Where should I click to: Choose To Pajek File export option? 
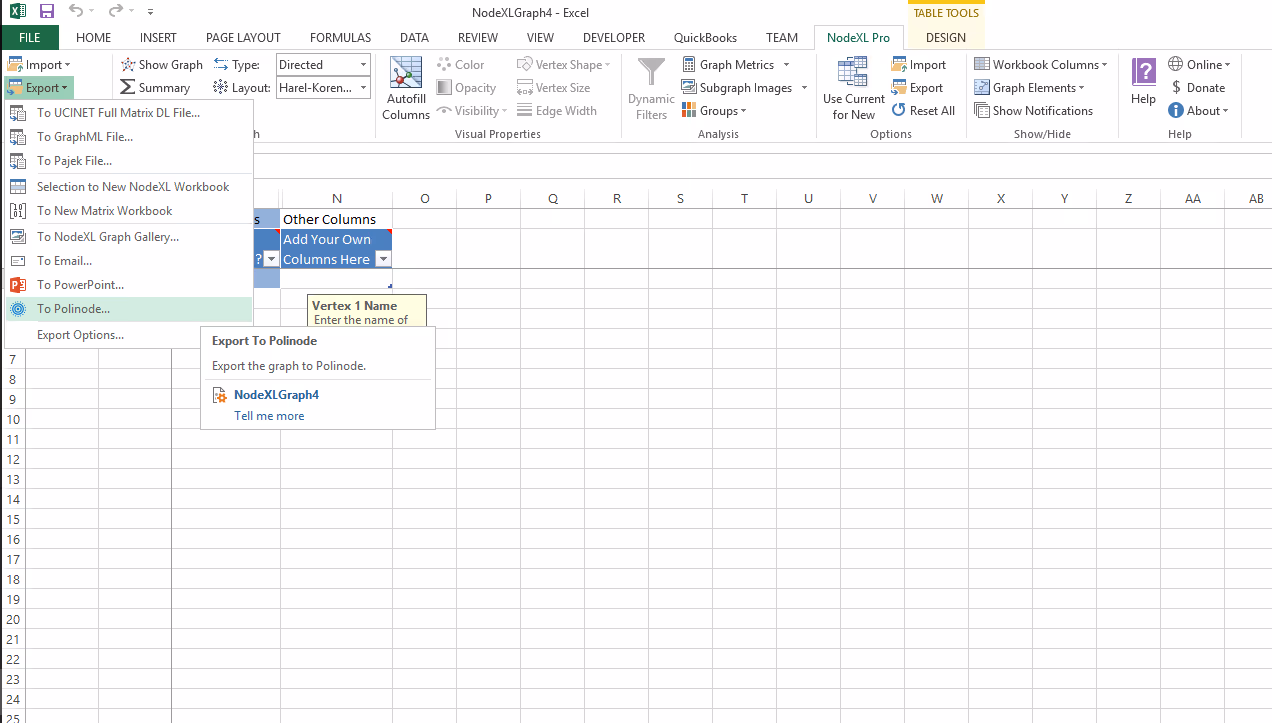129,161
